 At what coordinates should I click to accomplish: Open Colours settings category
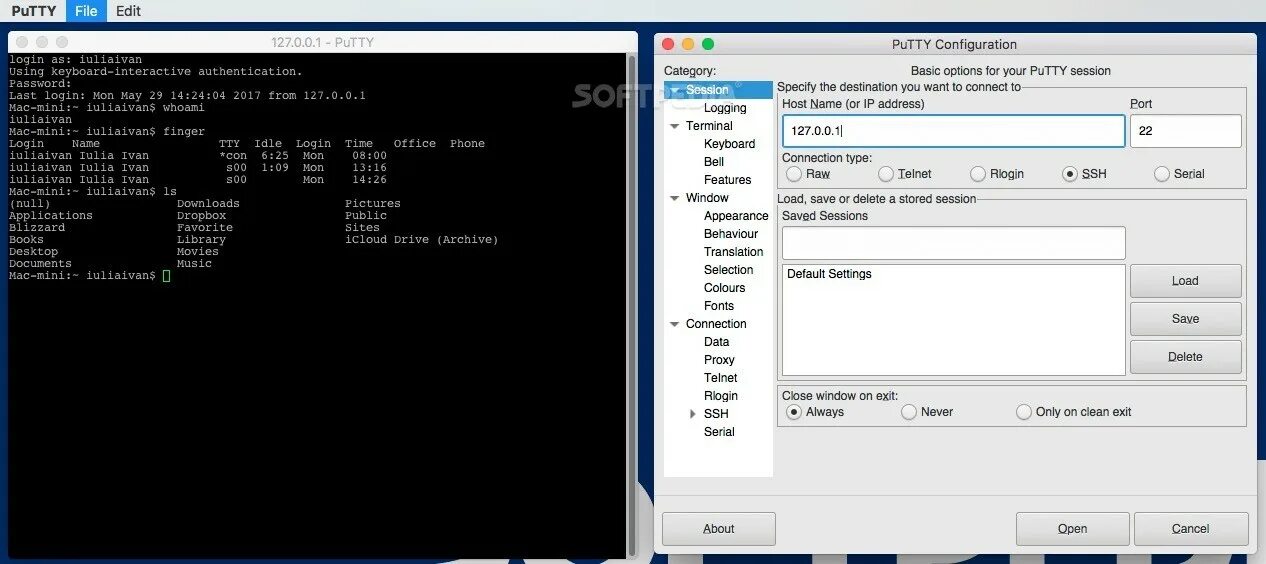pyautogui.click(x=724, y=288)
